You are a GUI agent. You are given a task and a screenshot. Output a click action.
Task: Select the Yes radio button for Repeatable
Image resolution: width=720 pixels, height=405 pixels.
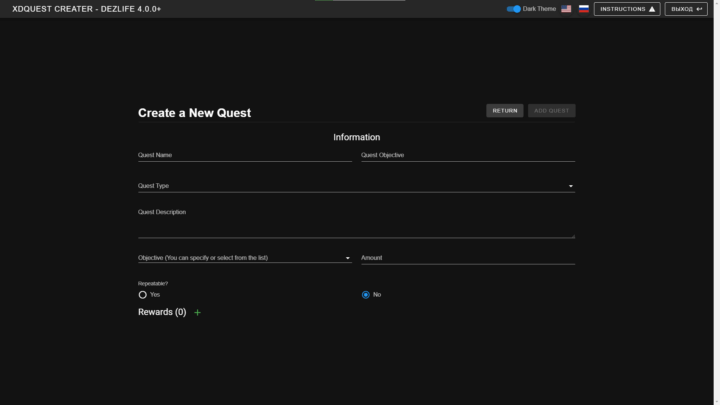tap(143, 295)
